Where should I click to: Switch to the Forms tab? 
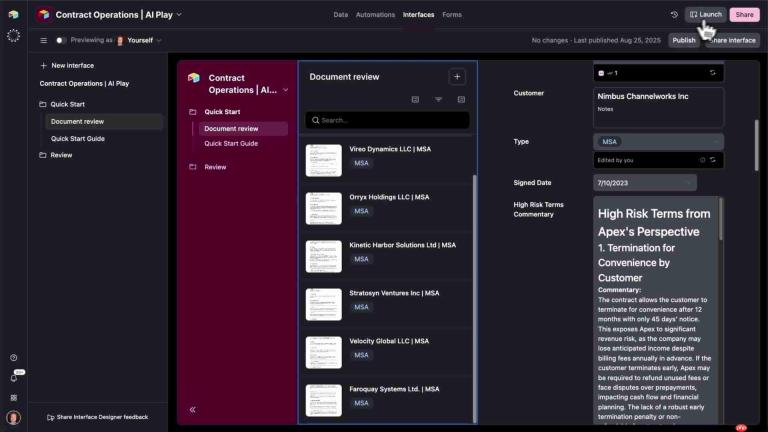pyautogui.click(x=452, y=15)
